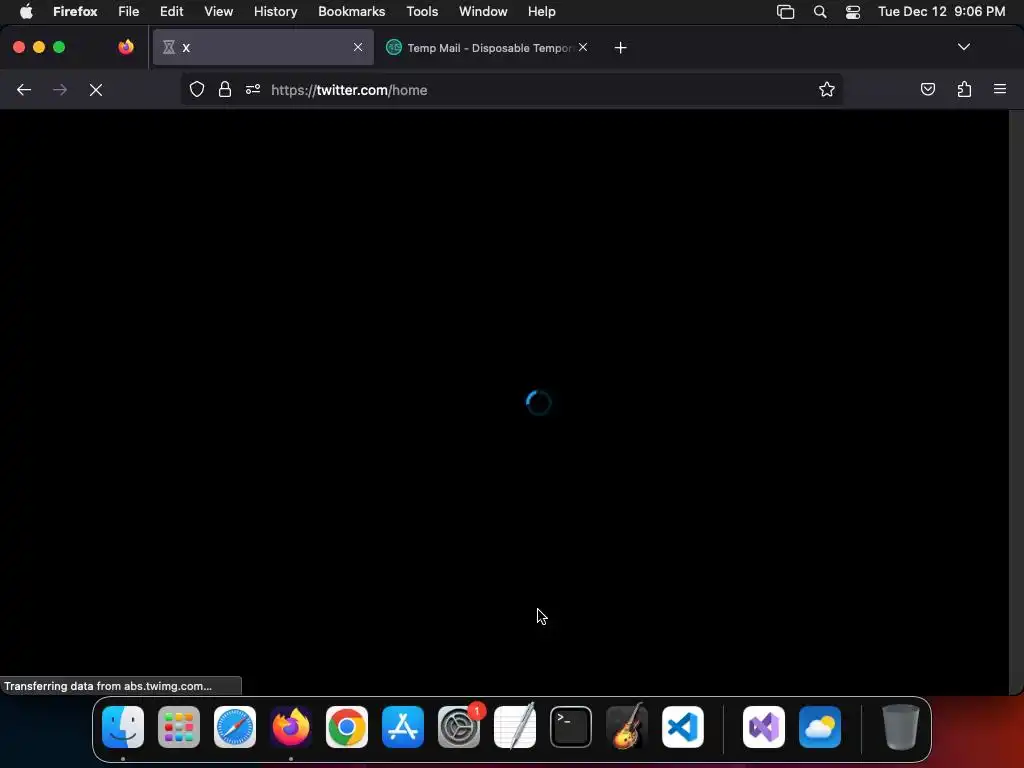Open cloud weather app in Dock

(x=820, y=727)
